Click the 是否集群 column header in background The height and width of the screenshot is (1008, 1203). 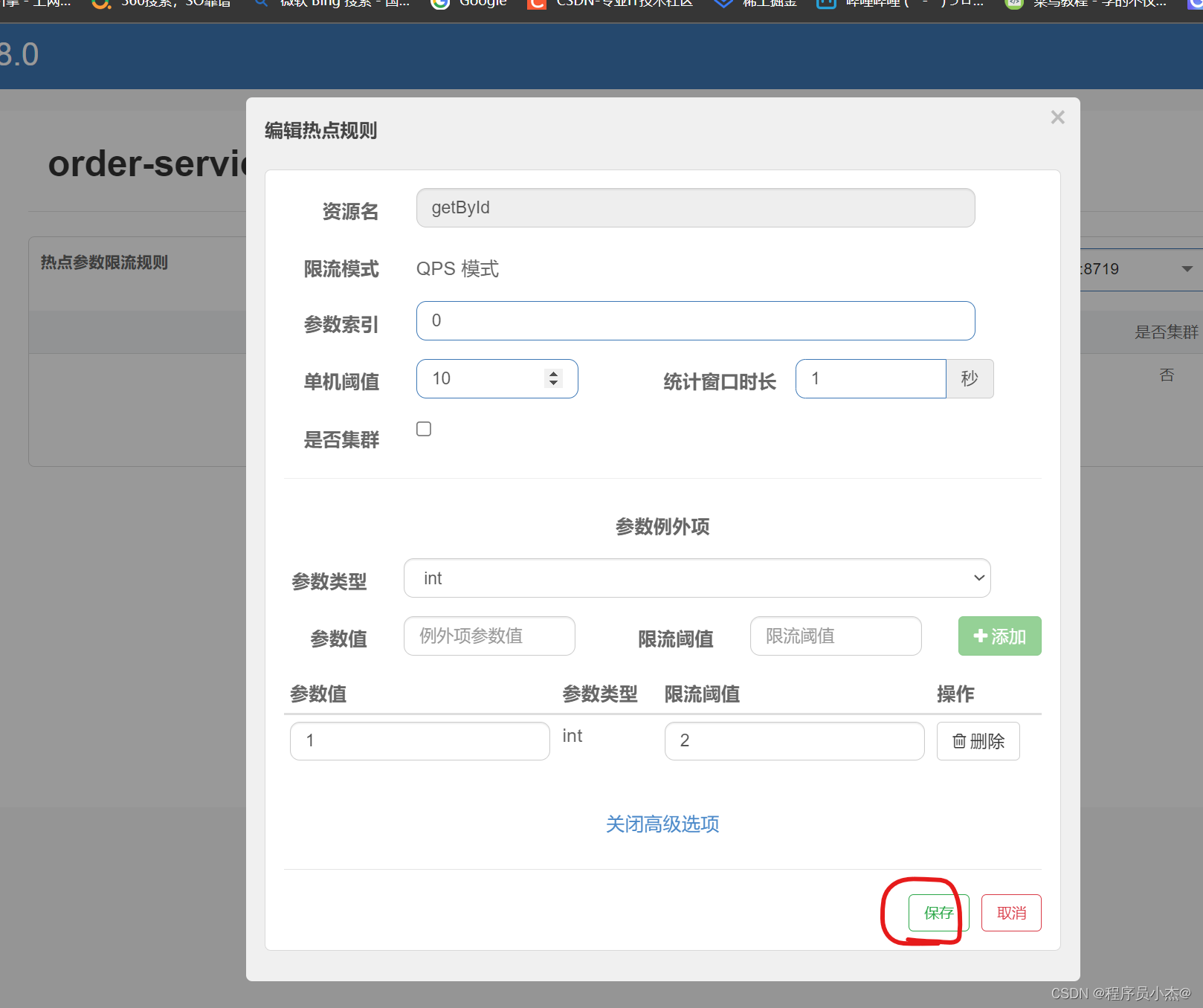[1166, 332]
